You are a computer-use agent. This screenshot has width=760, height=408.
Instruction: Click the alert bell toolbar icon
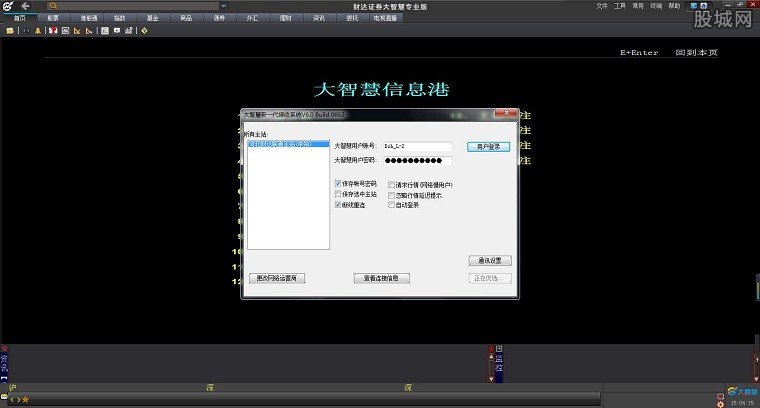(x=38, y=31)
